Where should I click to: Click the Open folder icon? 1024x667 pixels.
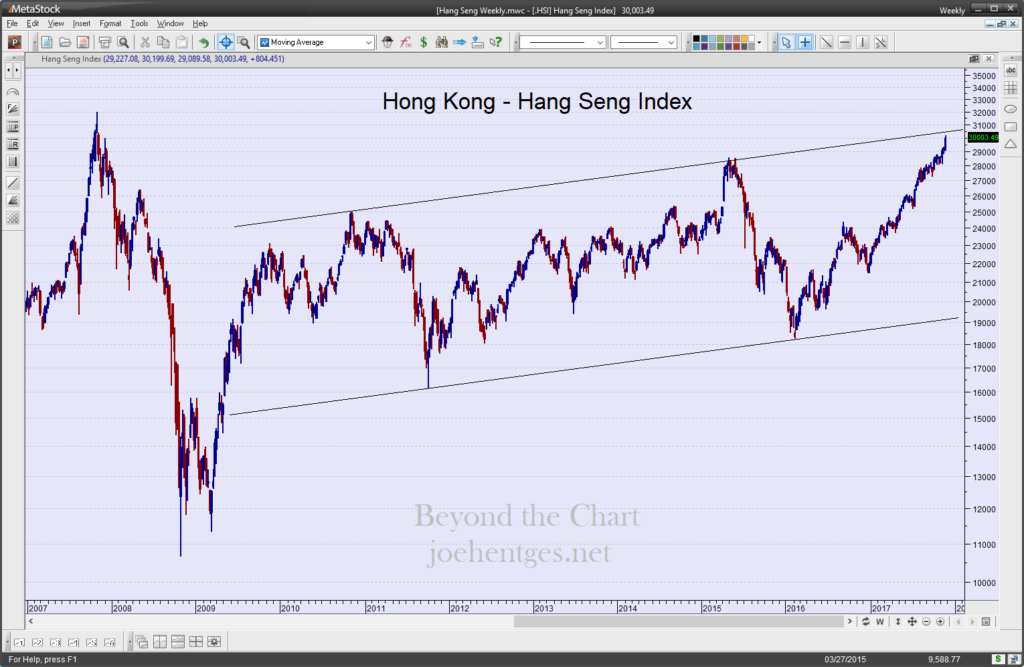point(65,42)
